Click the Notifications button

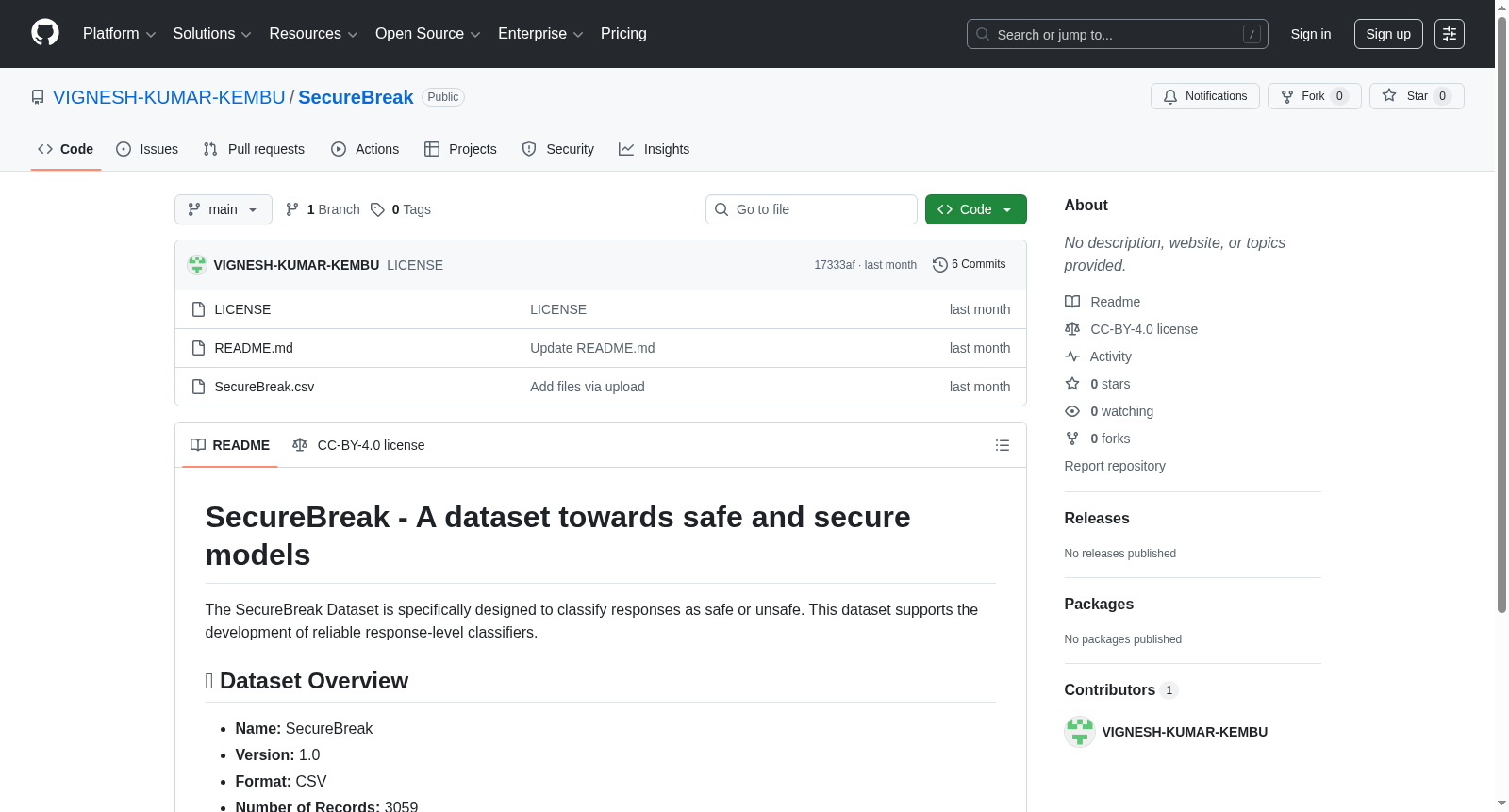[x=1205, y=96]
